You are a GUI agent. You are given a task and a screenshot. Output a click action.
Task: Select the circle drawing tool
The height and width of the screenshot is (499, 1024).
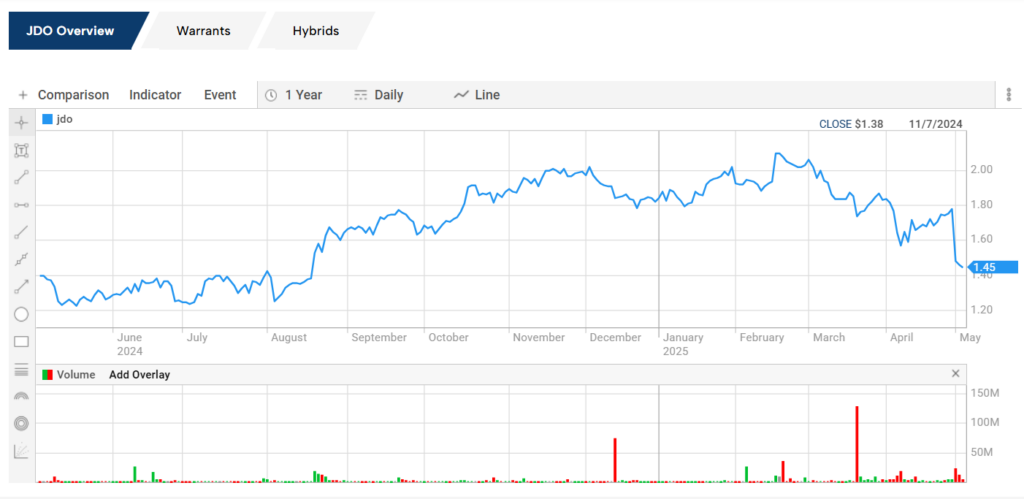[21, 314]
